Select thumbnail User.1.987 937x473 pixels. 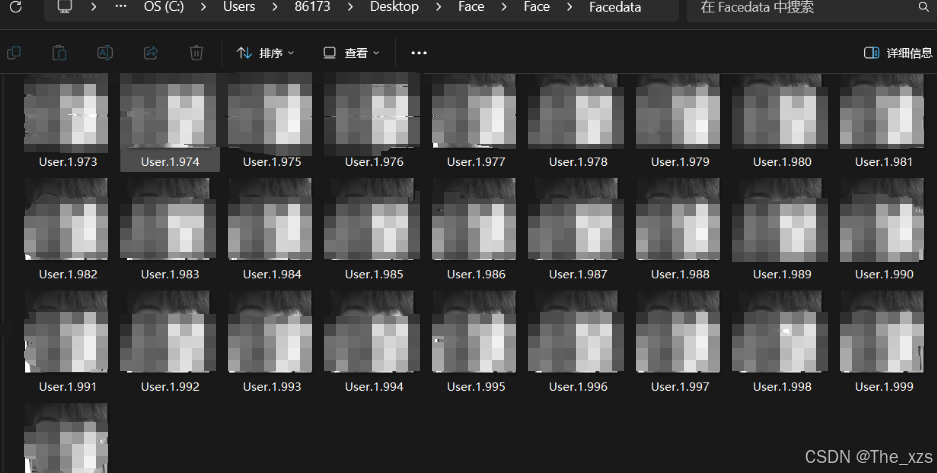pyautogui.click(x=576, y=219)
